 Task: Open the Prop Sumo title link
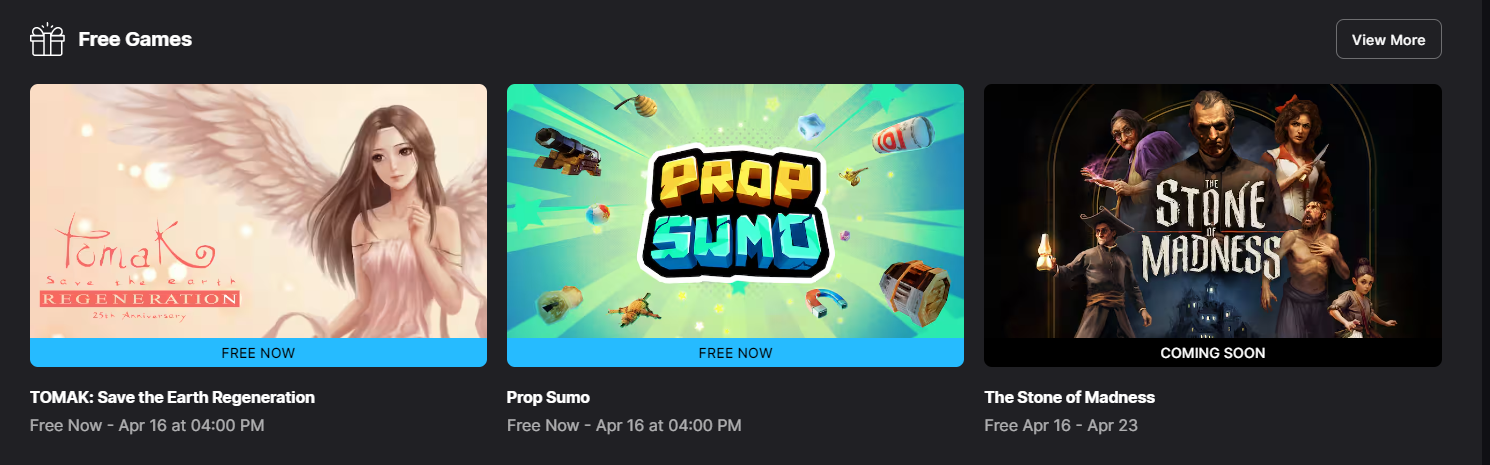[x=548, y=397]
